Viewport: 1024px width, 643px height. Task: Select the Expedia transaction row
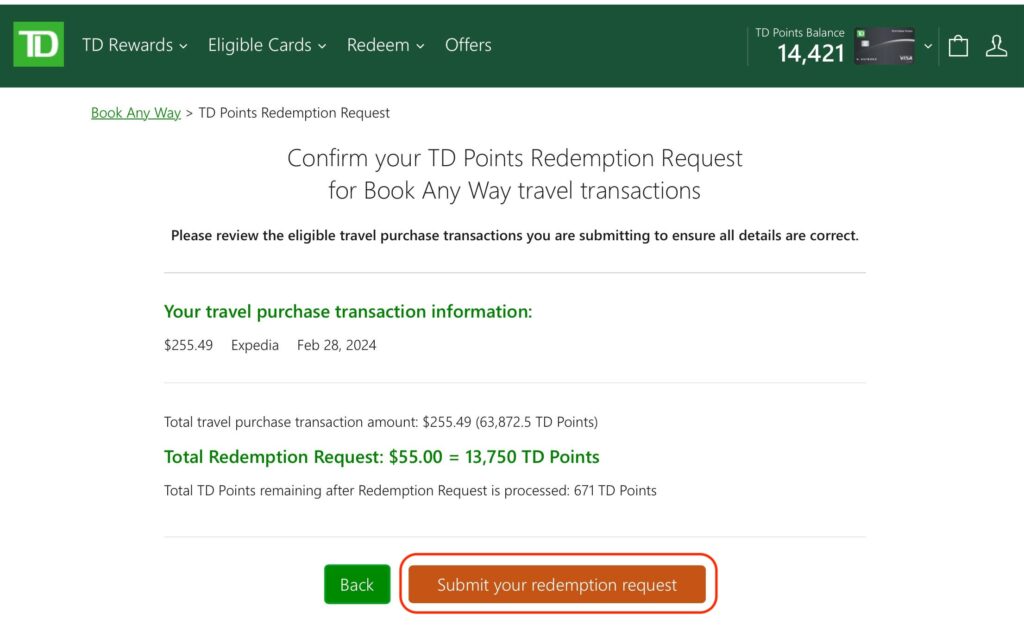[270, 345]
